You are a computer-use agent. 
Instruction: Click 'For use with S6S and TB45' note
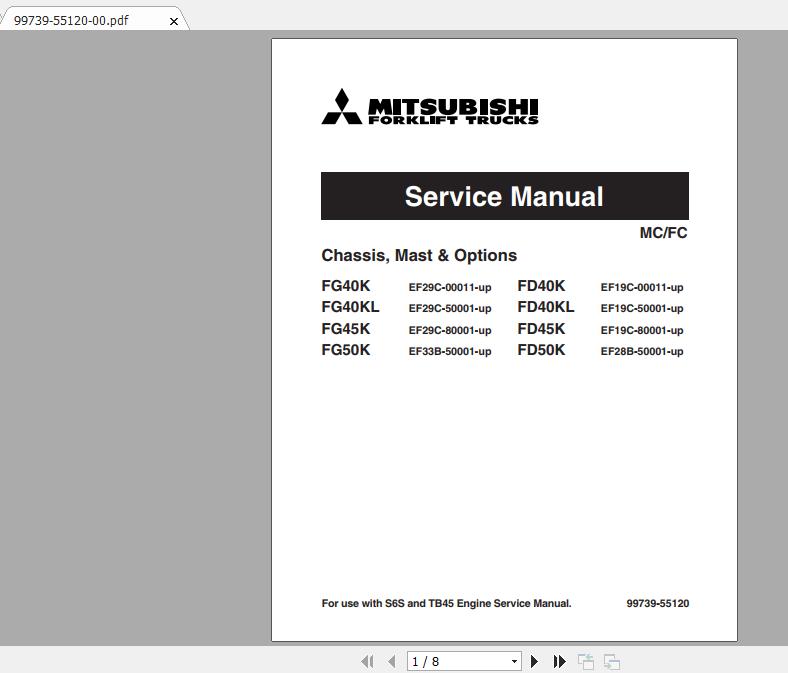point(446,603)
